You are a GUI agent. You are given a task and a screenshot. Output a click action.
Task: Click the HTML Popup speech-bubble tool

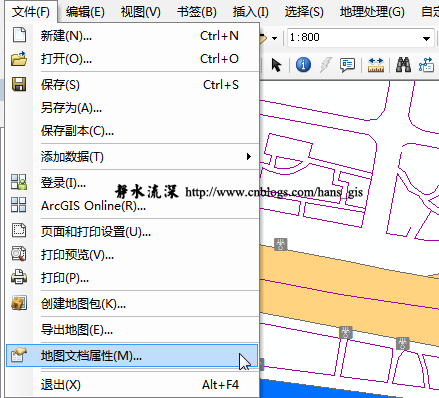347,65
